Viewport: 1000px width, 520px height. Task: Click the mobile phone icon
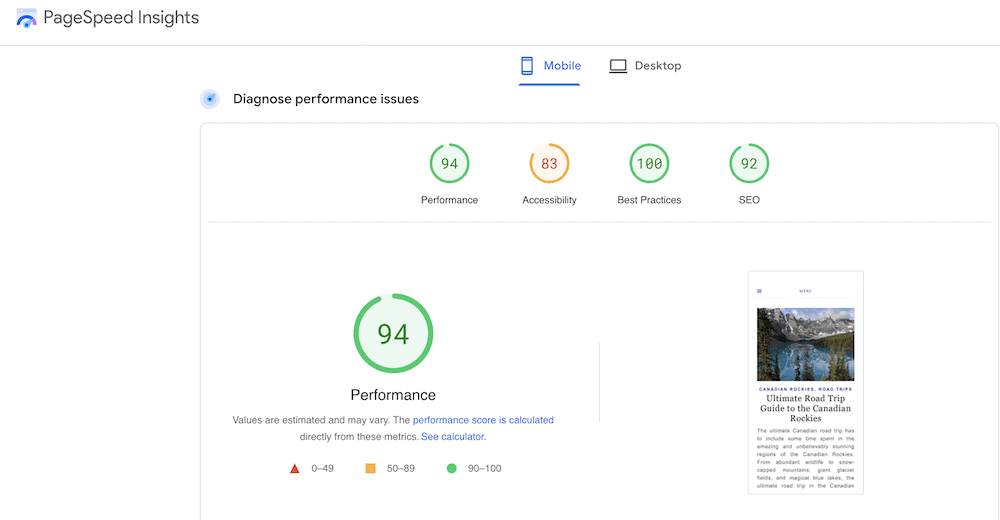click(x=527, y=66)
